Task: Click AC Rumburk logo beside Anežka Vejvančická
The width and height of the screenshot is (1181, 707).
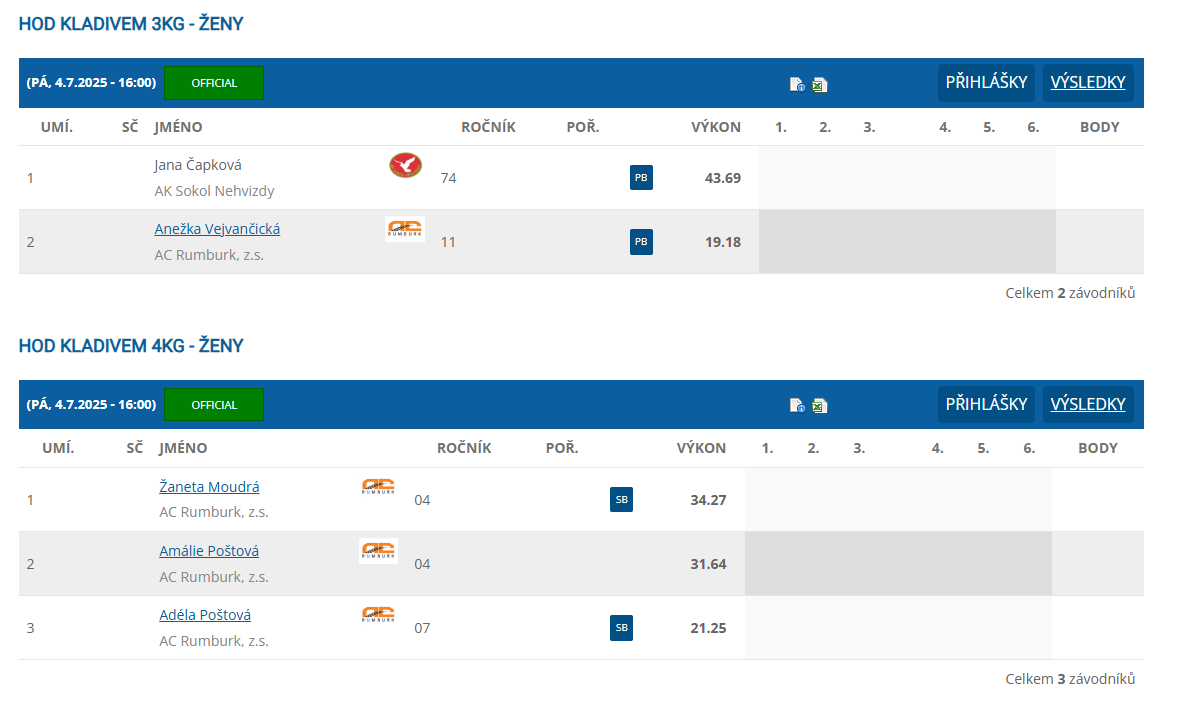Action: (405, 229)
